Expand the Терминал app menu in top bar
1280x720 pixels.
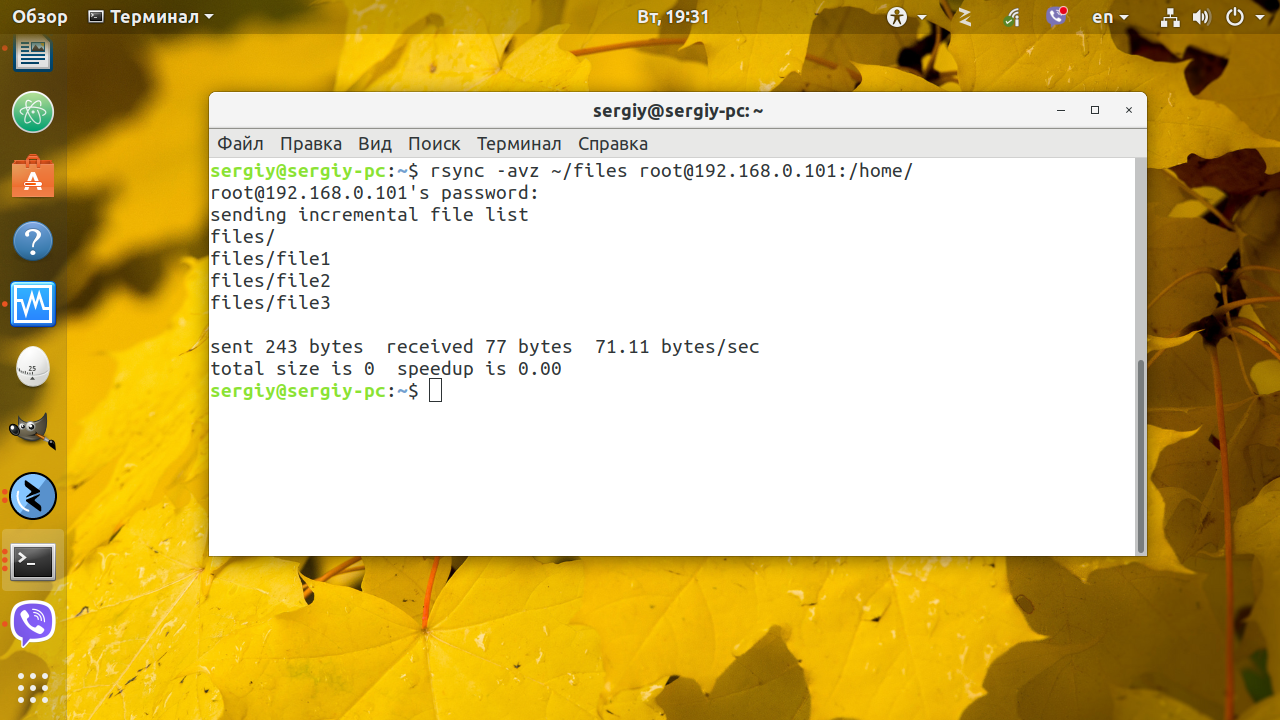151,17
